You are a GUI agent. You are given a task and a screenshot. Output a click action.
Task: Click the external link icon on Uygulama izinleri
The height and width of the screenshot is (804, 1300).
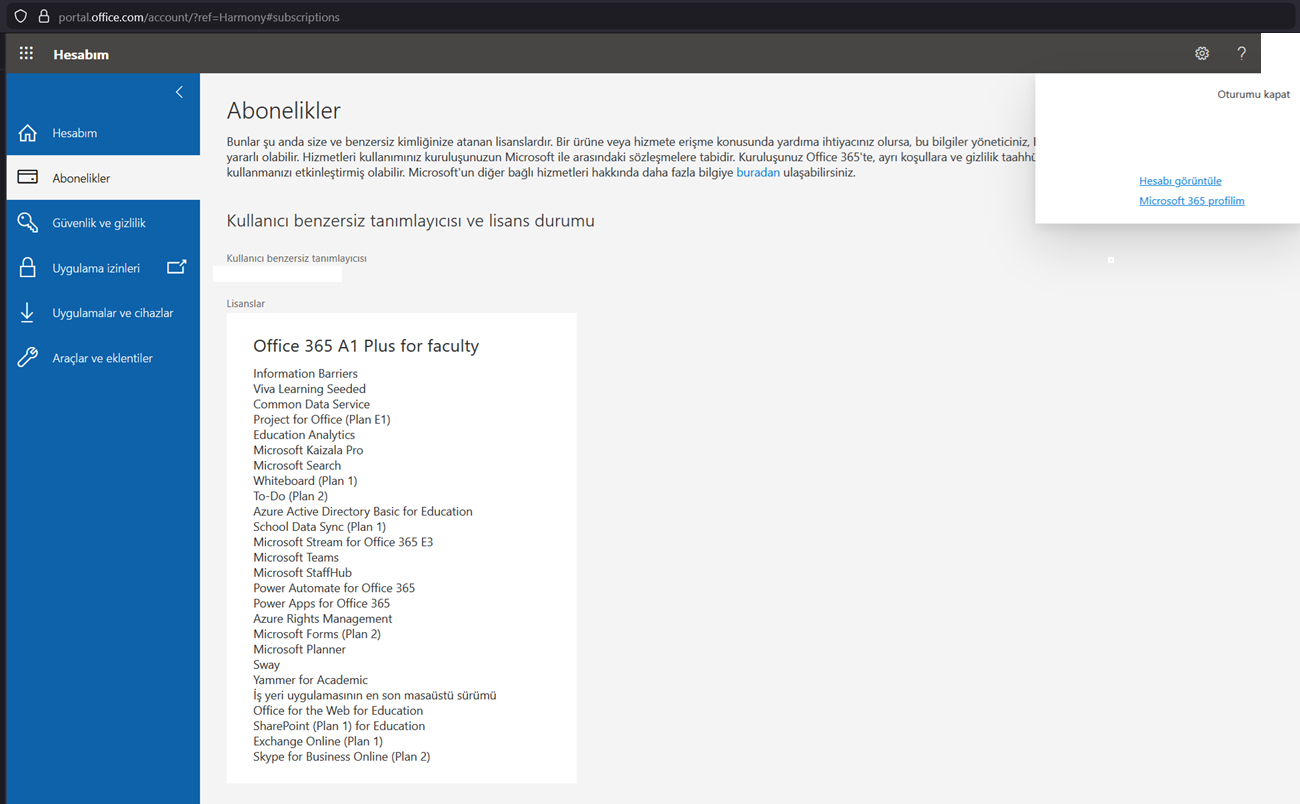tap(177, 267)
